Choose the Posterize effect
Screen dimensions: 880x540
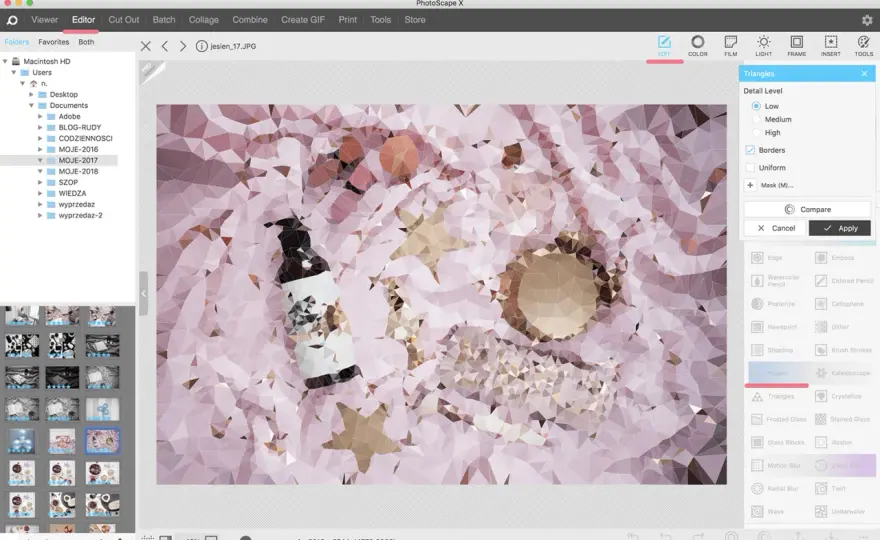[773, 304]
